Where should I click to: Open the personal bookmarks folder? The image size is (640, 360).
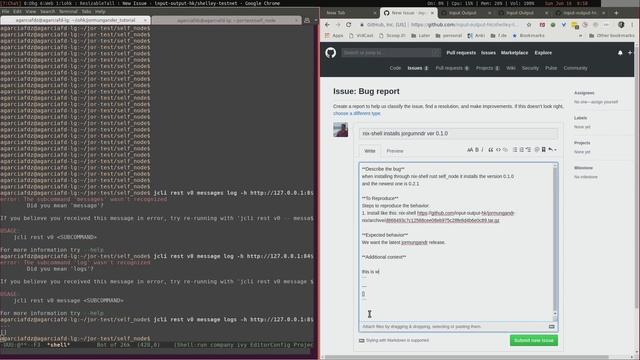(x=449, y=36)
